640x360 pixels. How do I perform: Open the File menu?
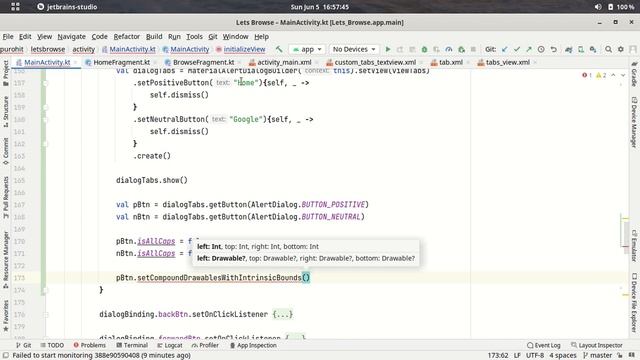(x=8, y=37)
